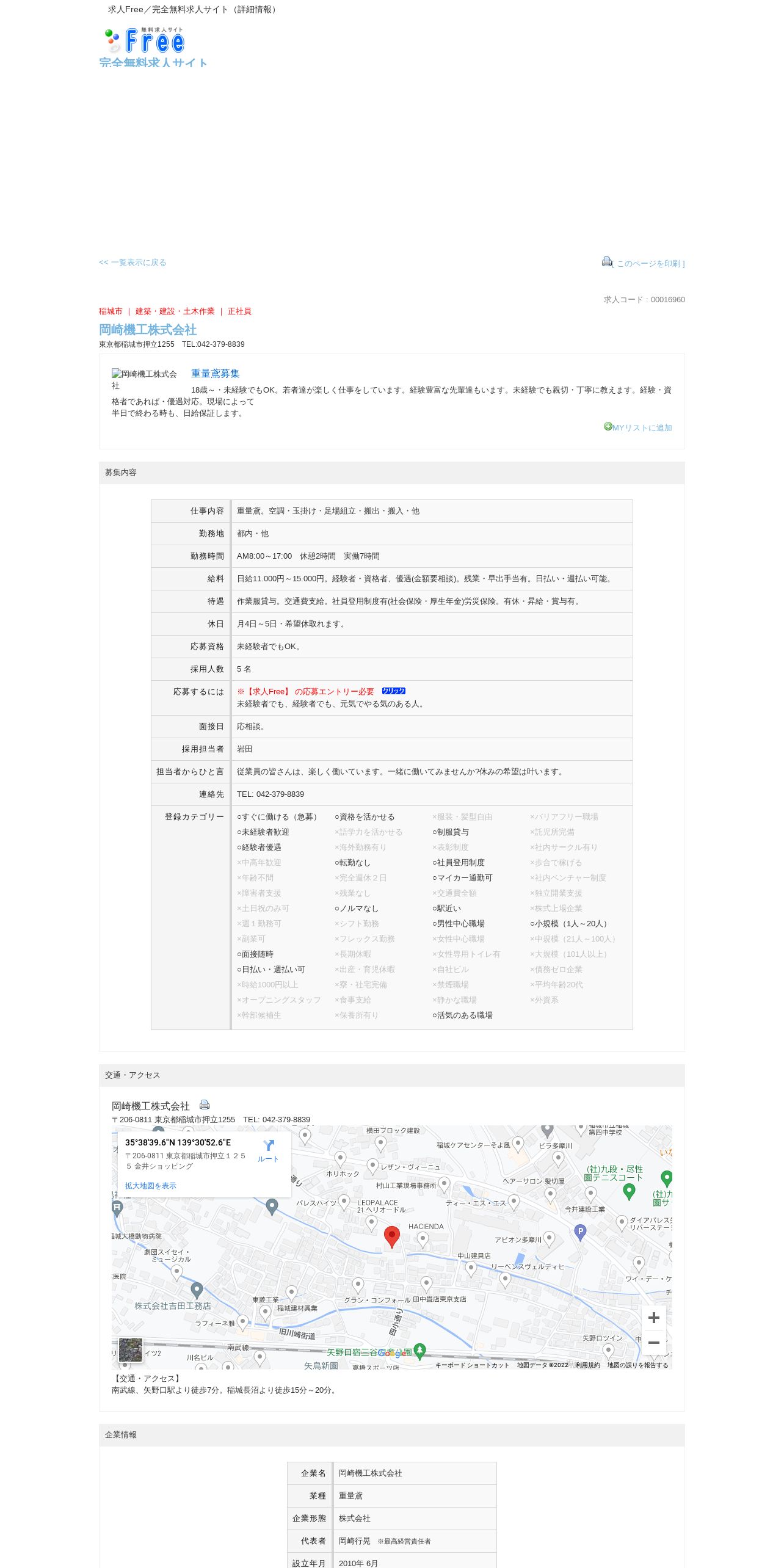Click the 田中畳店東京支店 map marker
The width and height of the screenshot is (784, 1568).
click(427, 1285)
